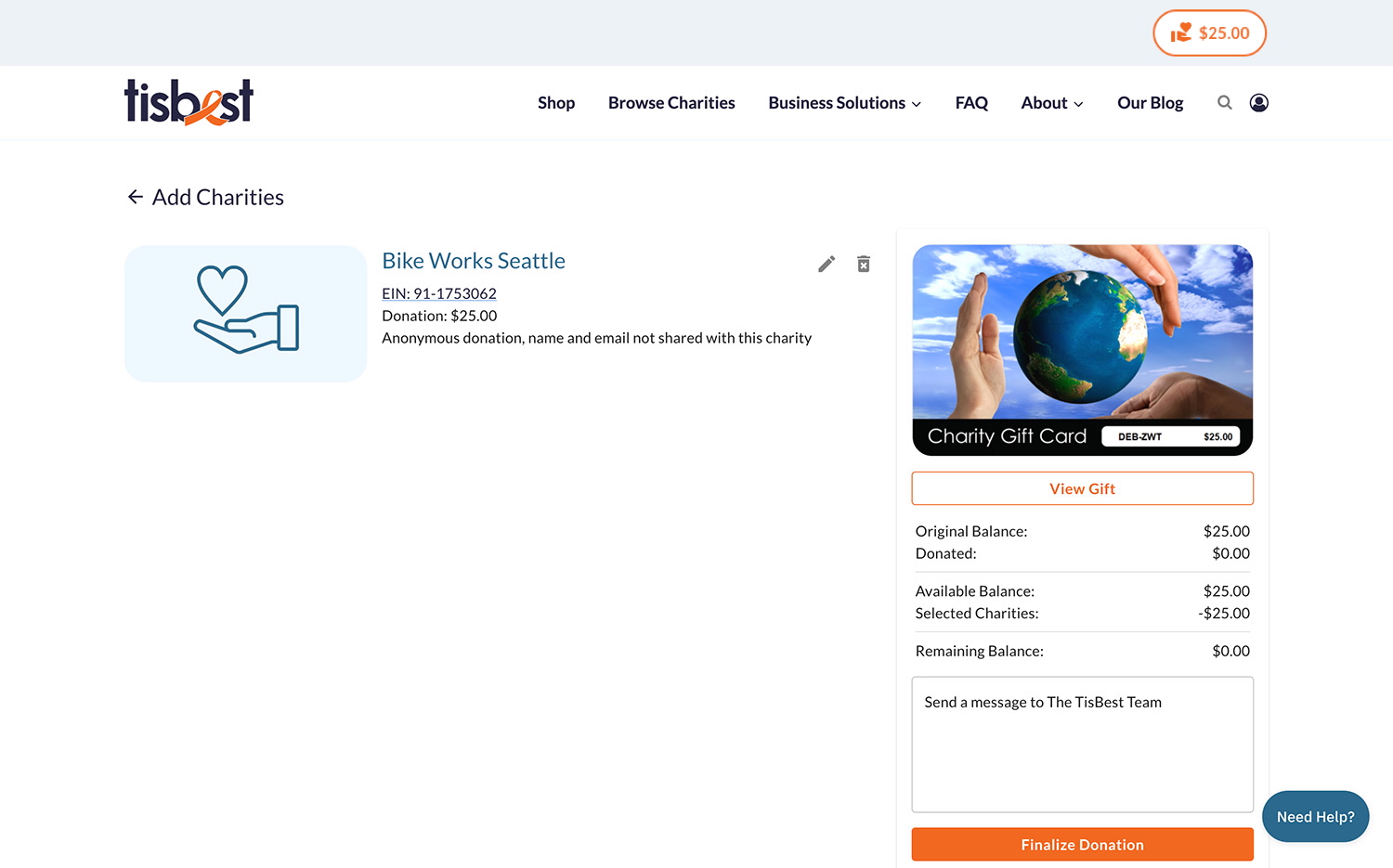
Task: Click the Add Charities link
Action: click(x=218, y=197)
